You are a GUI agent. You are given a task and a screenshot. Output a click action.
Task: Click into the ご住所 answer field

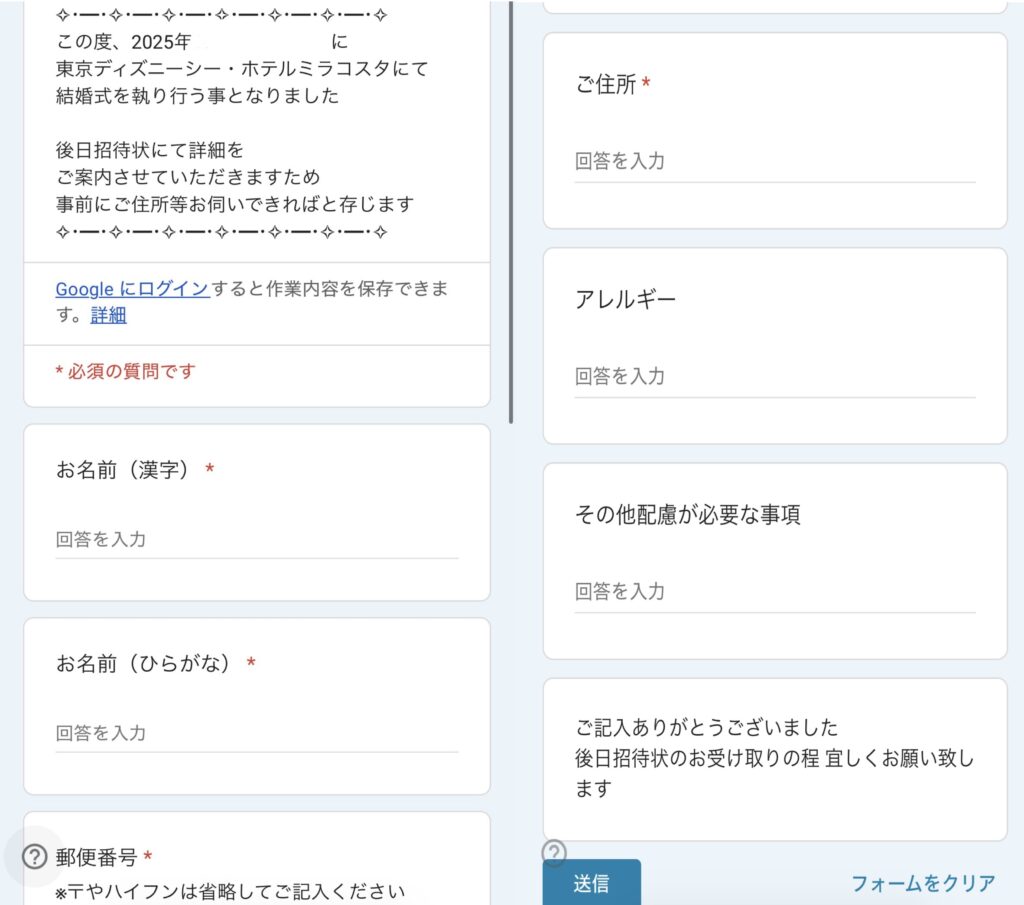[774, 162]
